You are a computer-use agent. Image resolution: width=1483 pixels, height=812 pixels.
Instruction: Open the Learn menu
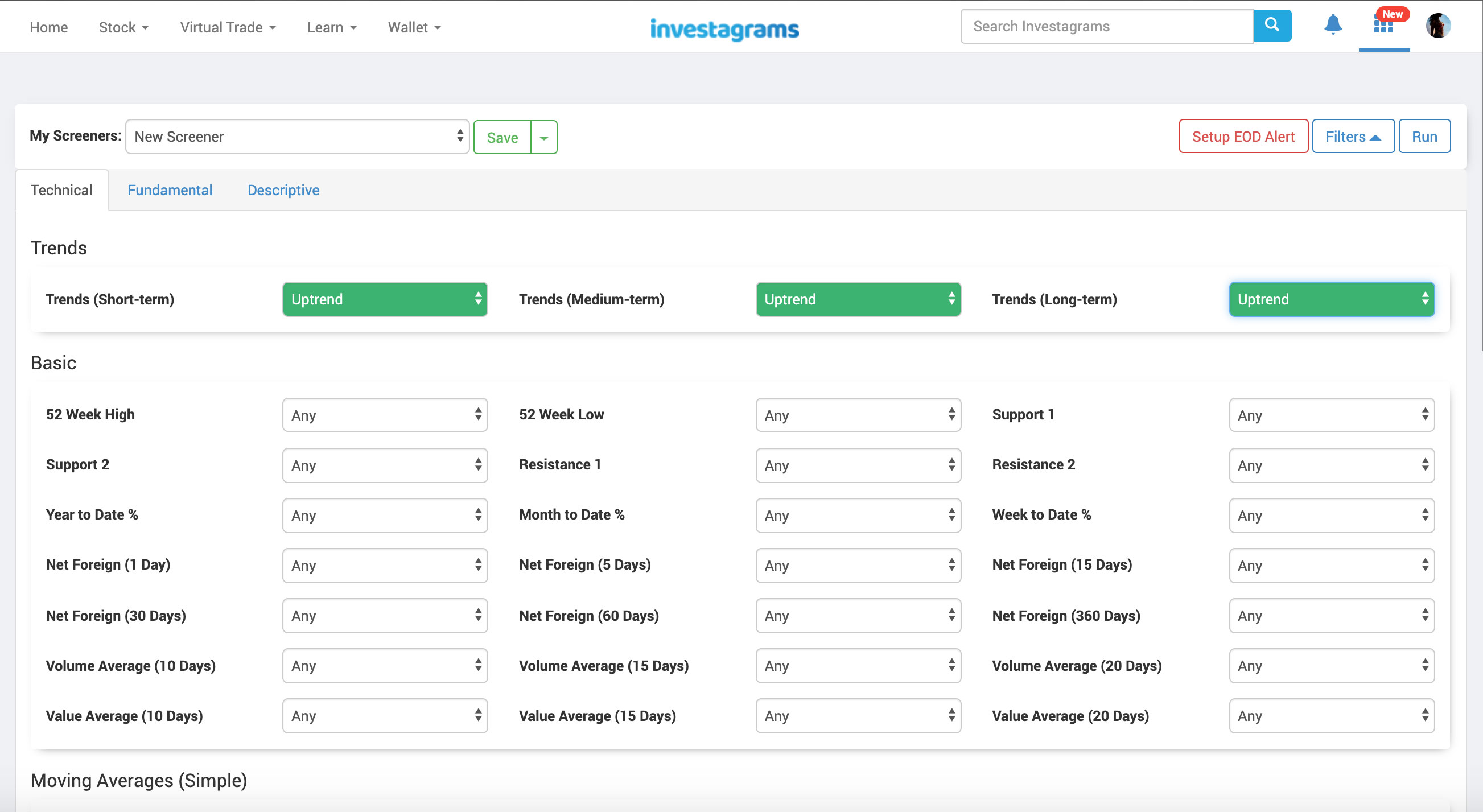point(332,27)
